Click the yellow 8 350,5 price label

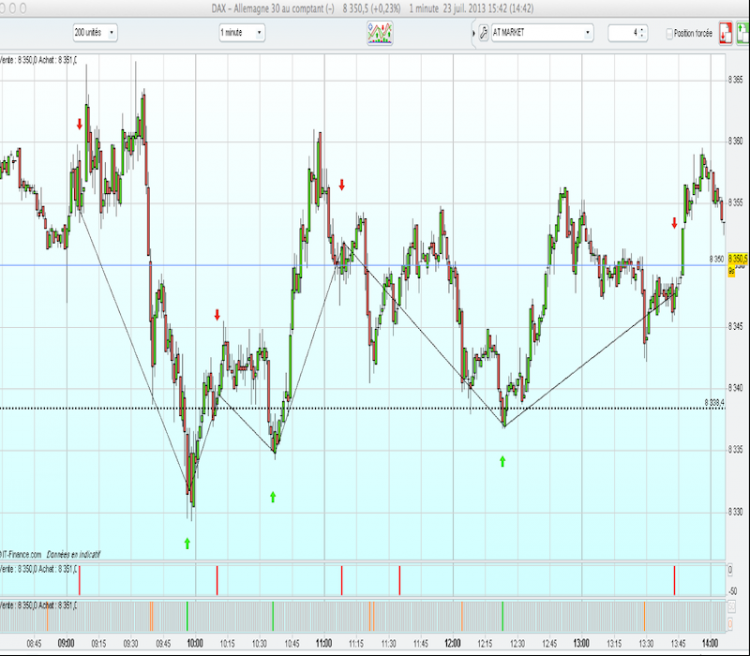[x=738, y=259]
